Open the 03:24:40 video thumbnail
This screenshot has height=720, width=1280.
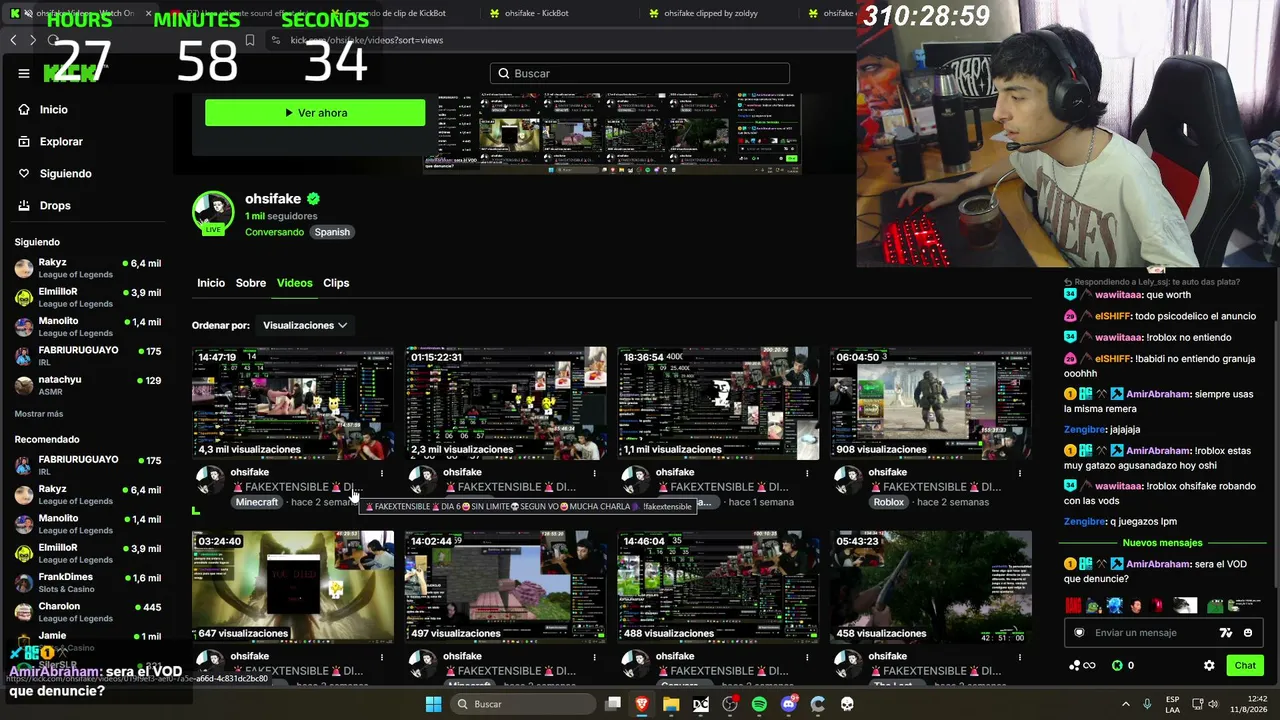point(293,587)
